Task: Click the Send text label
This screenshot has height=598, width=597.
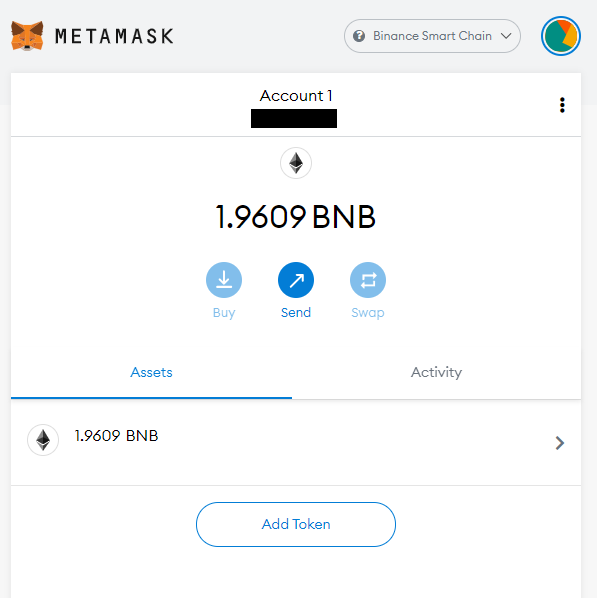Action: click(296, 312)
